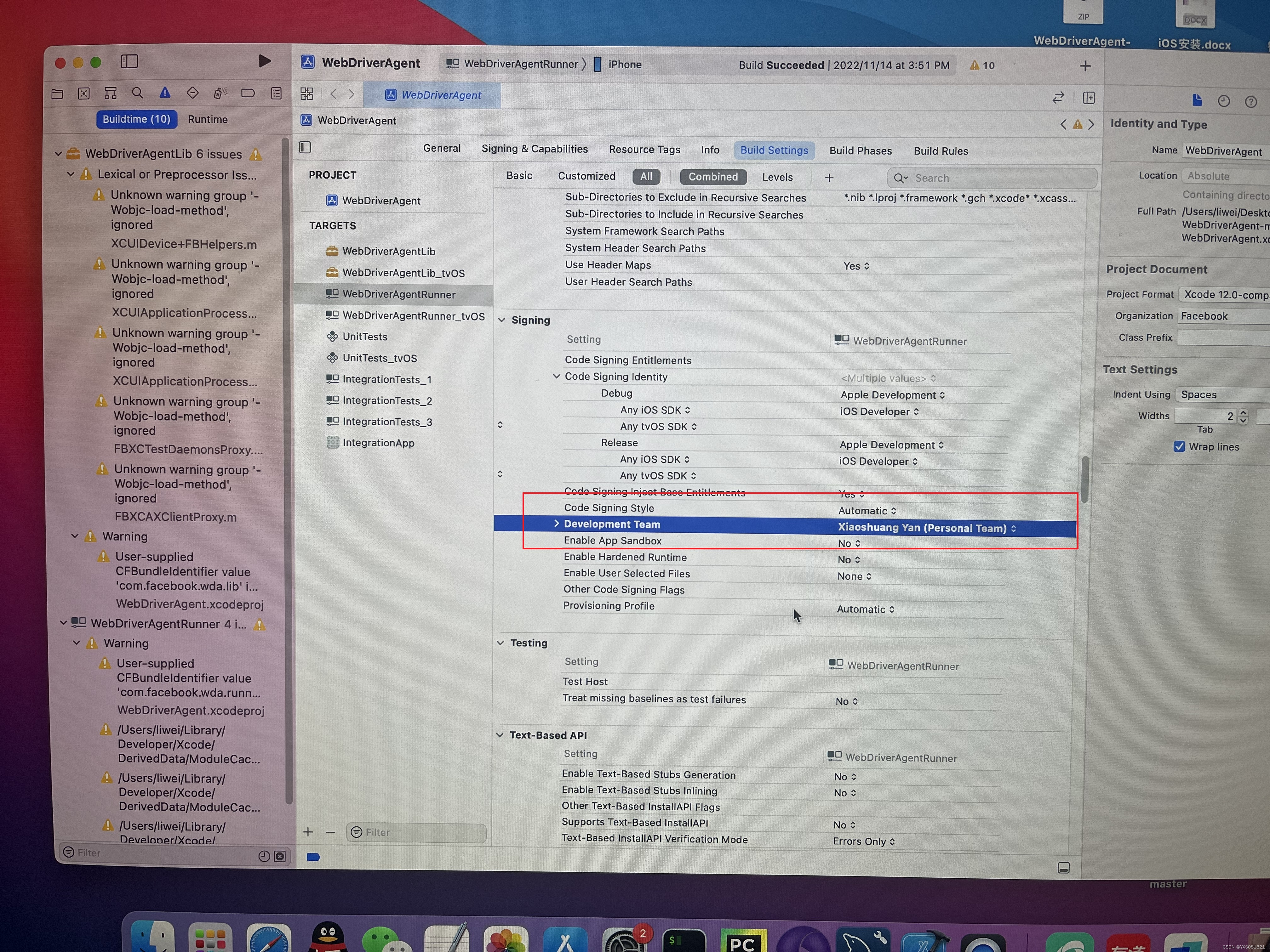Open the History inspector clock icon

tap(1223, 101)
